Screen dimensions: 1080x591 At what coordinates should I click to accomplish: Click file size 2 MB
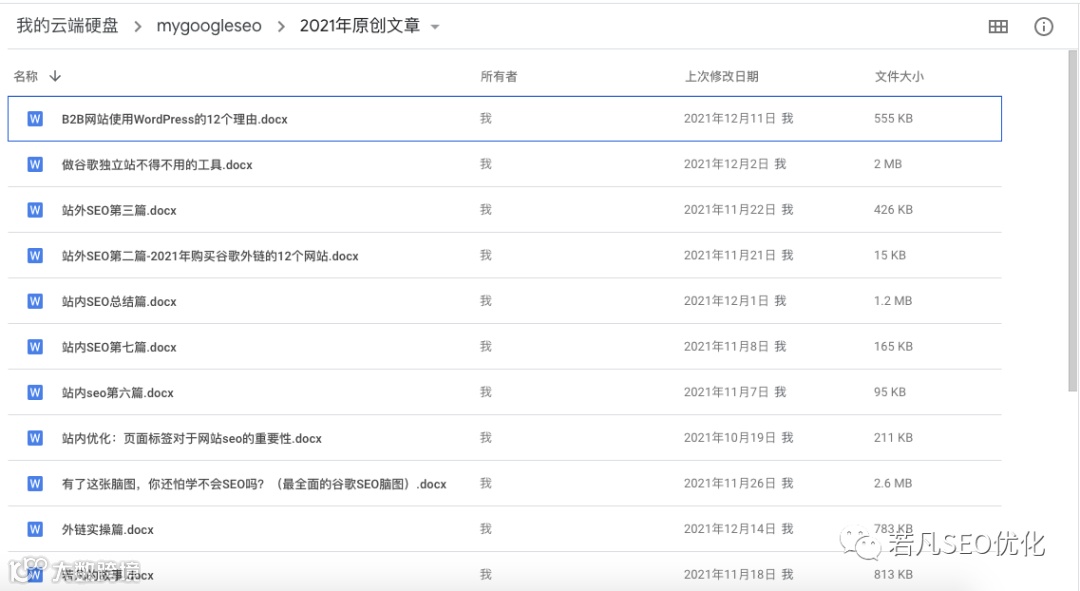[888, 164]
